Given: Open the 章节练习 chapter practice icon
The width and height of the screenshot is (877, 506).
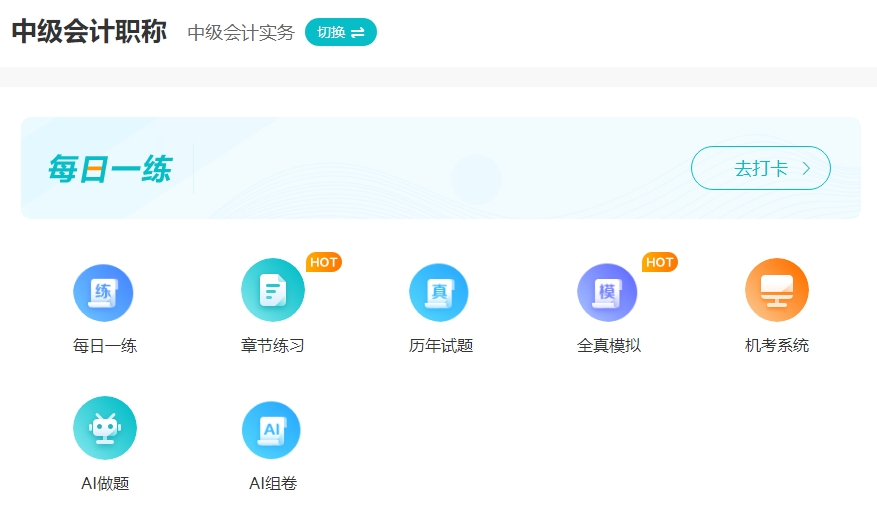Looking at the screenshot, I should [x=273, y=290].
